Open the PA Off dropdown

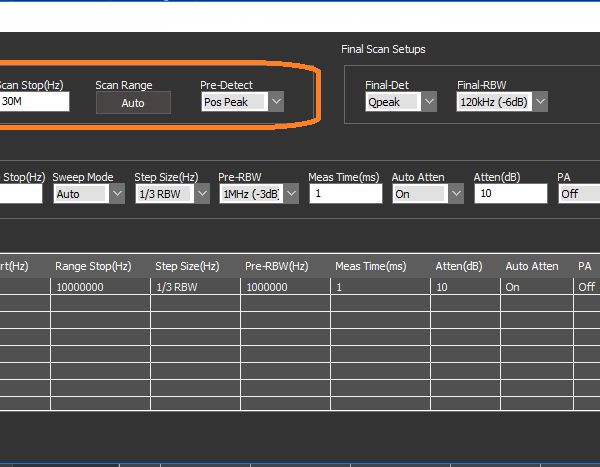click(x=578, y=193)
